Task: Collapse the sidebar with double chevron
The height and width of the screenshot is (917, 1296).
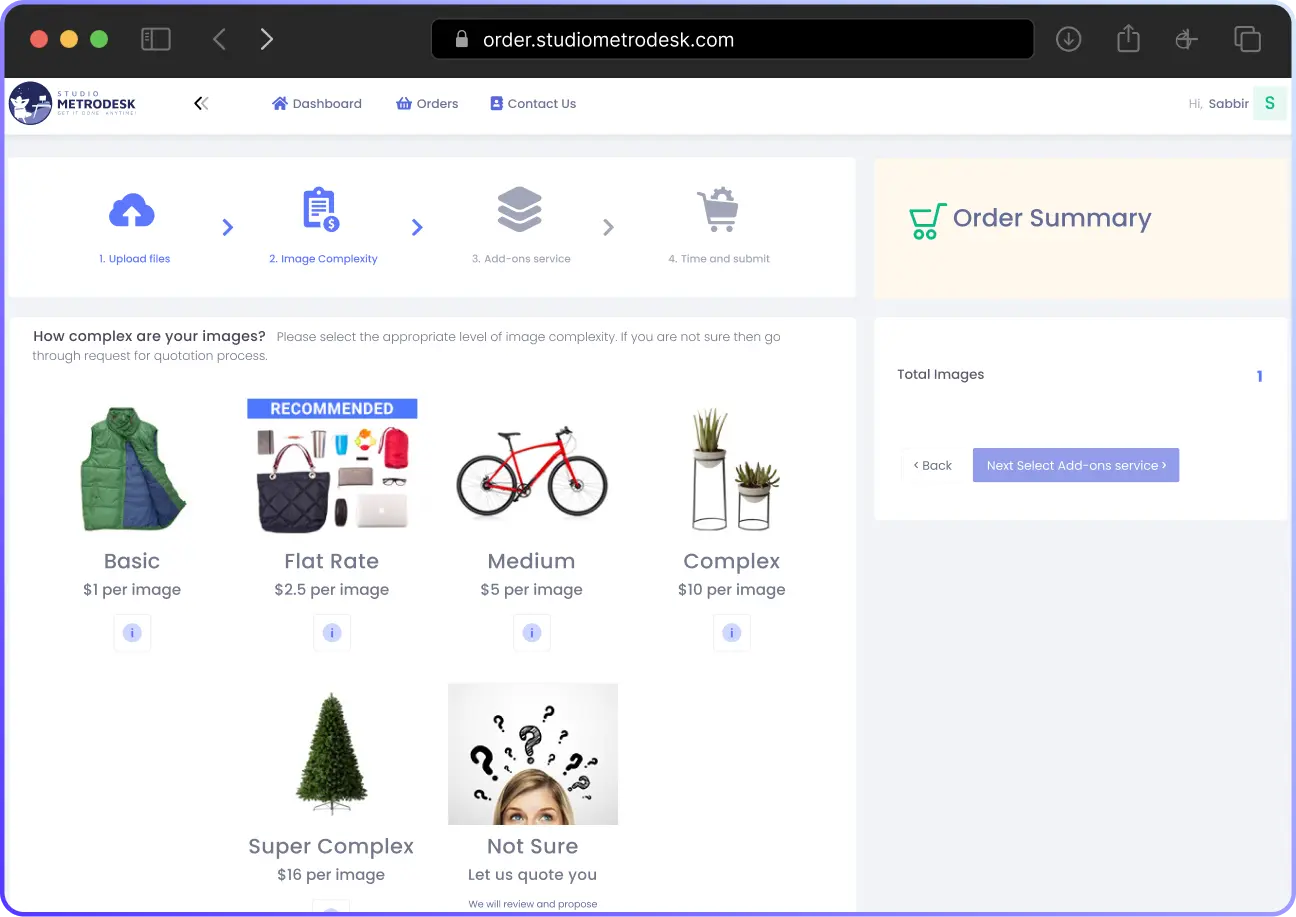Action: (x=201, y=103)
